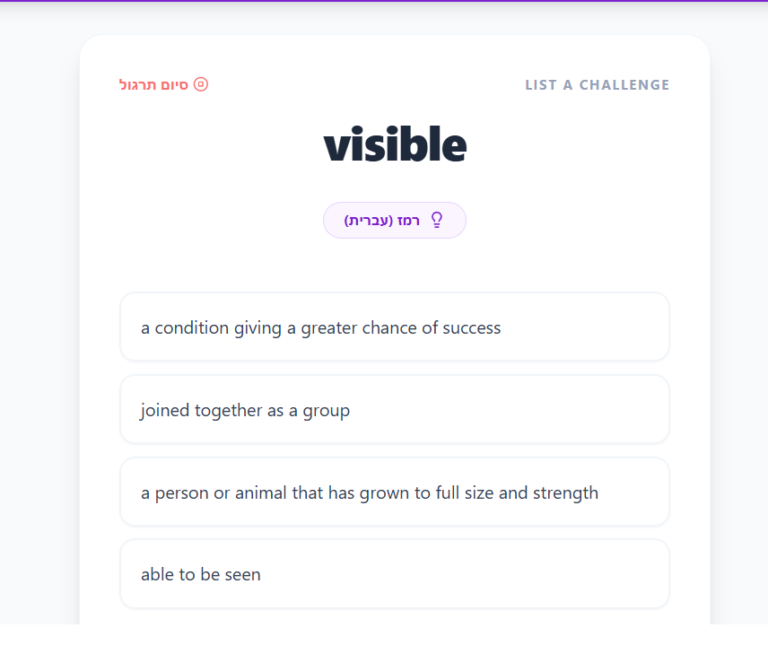End the practice session via red link
This screenshot has width=768, height=671.
pos(154,85)
